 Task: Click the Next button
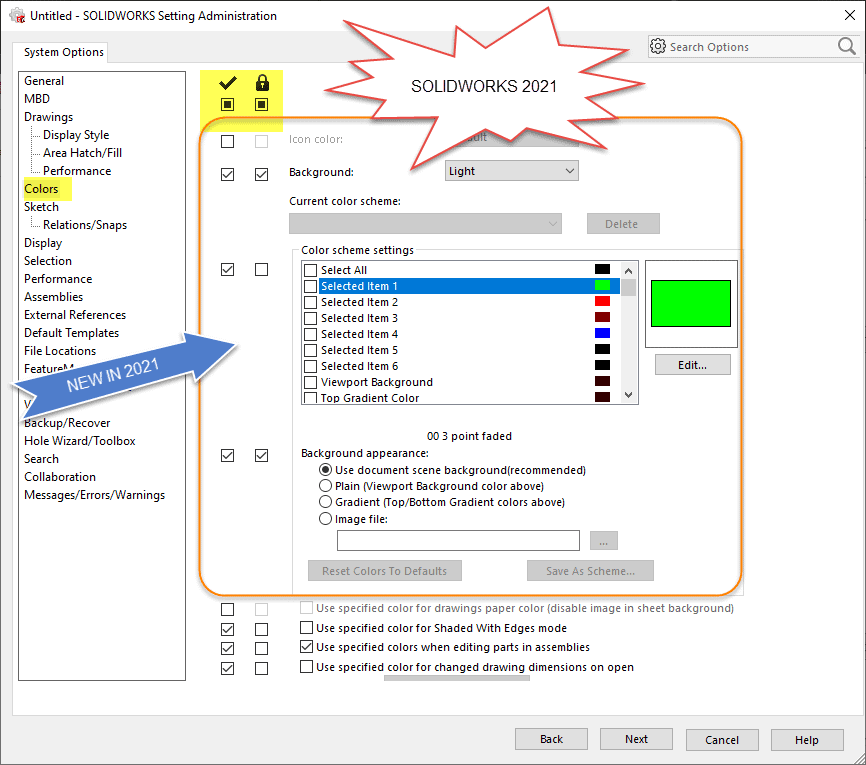click(x=636, y=739)
